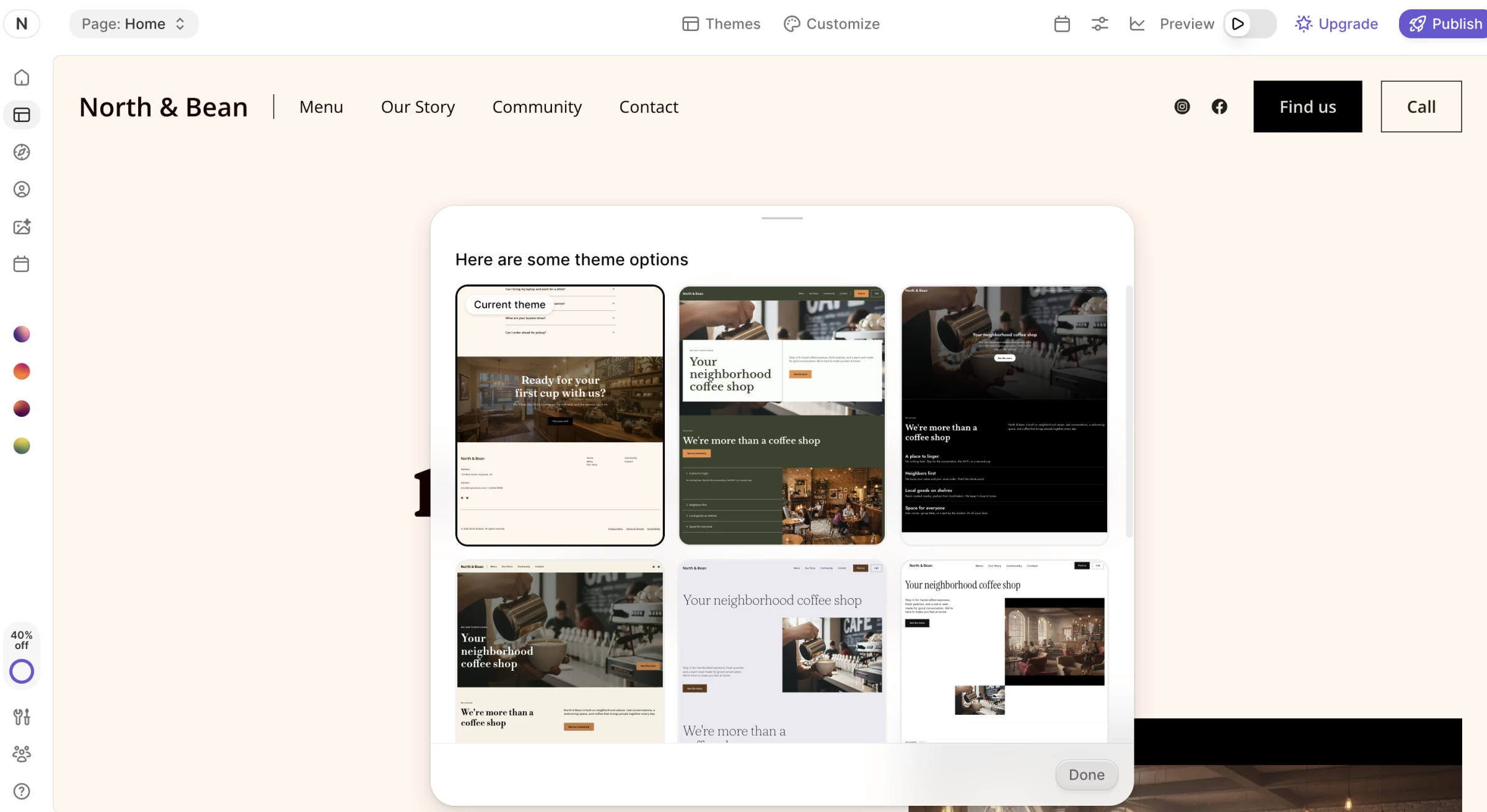The height and width of the screenshot is (812, 1487).
Task: Click the theme options scrollbar
Action: (x=1129, y=411)
